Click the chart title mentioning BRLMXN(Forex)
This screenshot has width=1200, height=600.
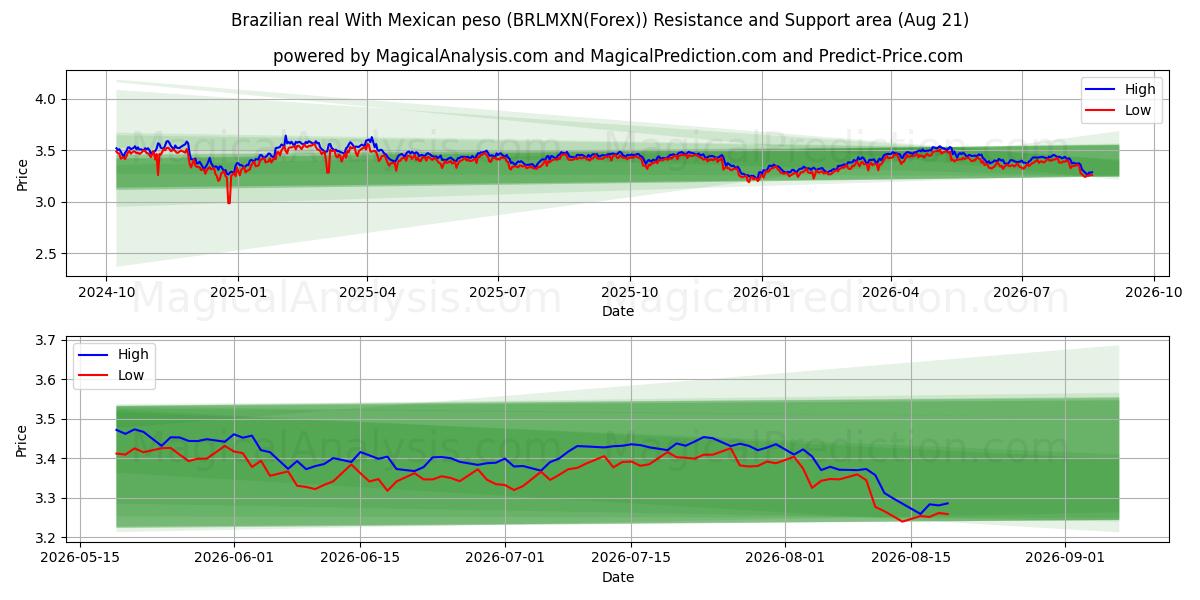(600, 20)
